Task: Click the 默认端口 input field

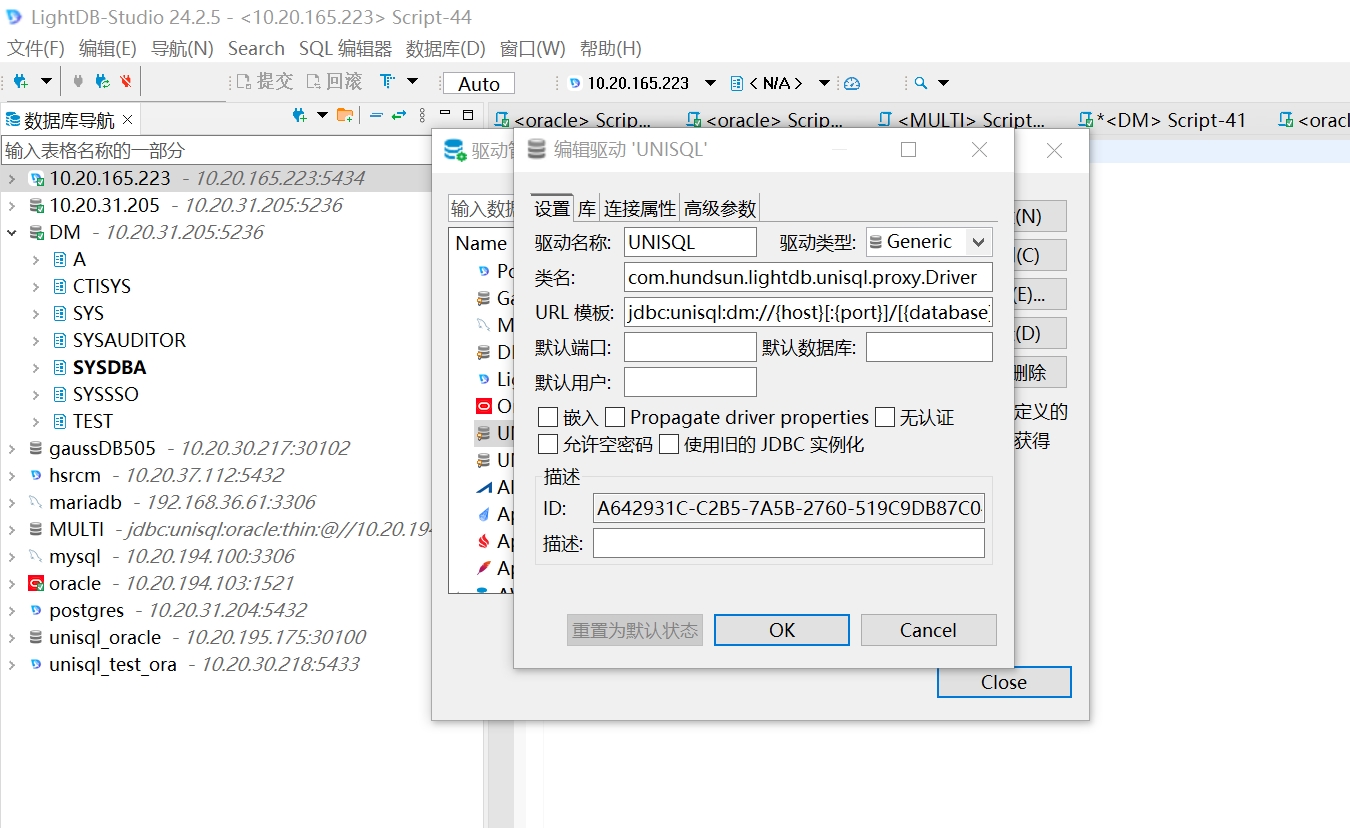Action: [x=690, y=347]
